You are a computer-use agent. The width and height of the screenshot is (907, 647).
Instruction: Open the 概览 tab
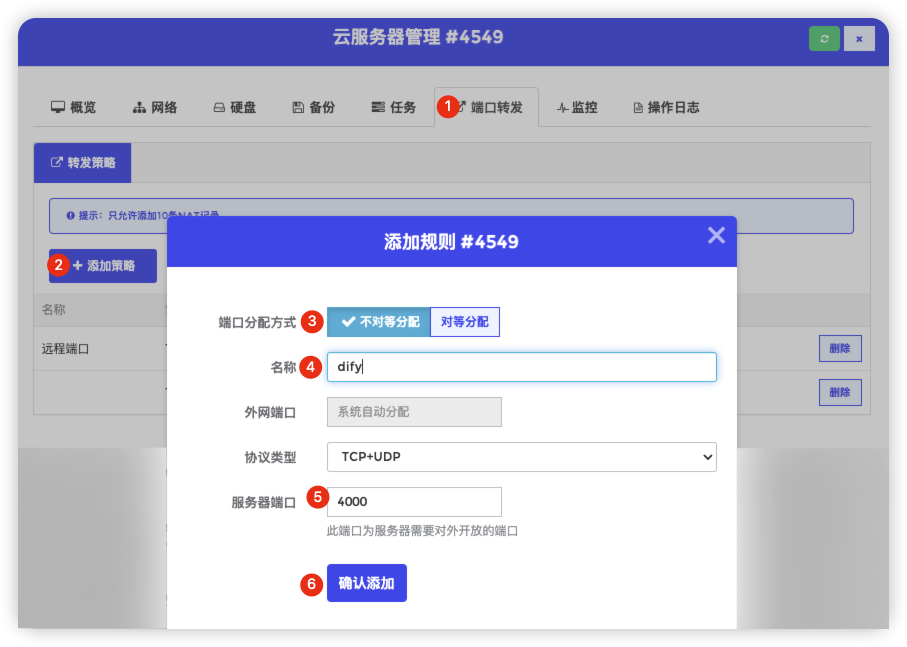coord(73,108)
